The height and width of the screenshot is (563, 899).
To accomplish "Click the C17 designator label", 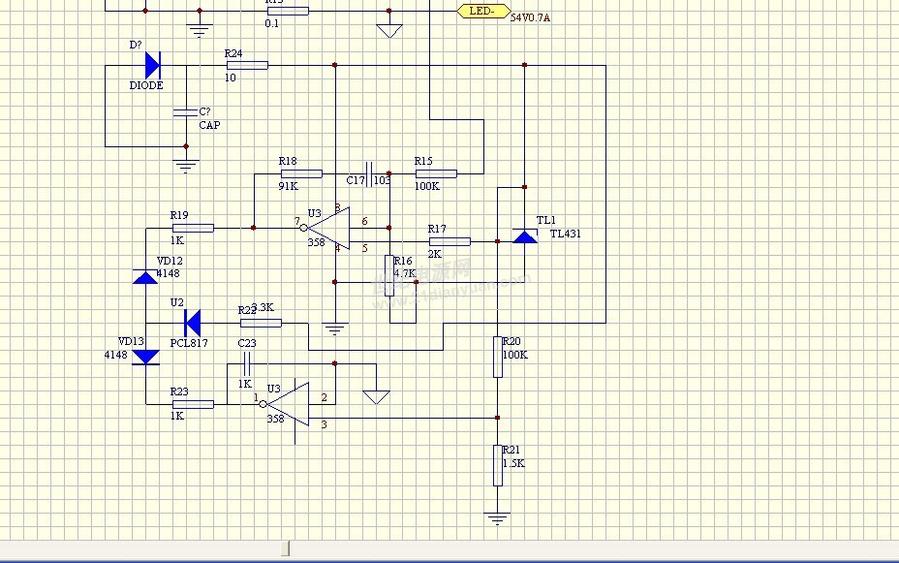I will 355,180.
